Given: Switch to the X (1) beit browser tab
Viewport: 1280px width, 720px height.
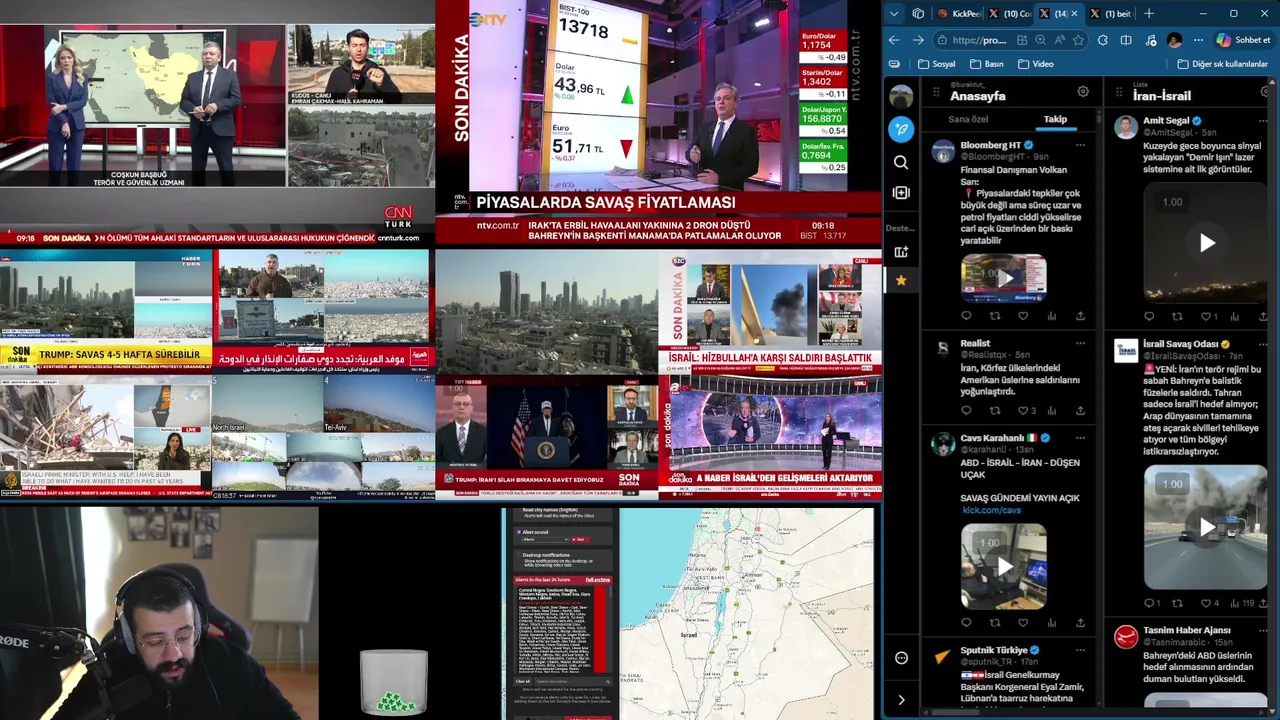Looking at the screenshot, I should tap(1111, 13).
